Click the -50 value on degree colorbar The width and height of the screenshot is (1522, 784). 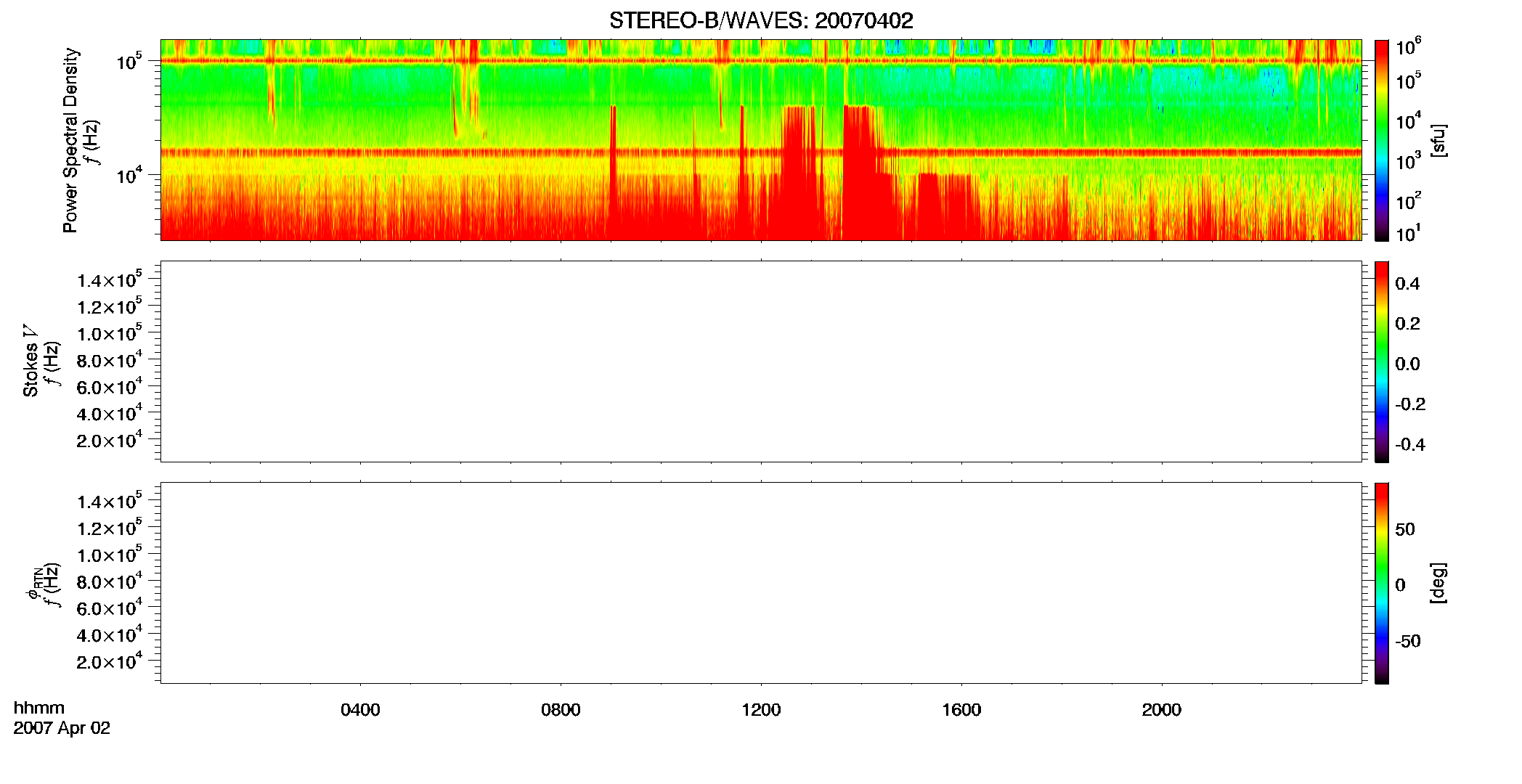pyautogui.click(x=1407, y=642)
